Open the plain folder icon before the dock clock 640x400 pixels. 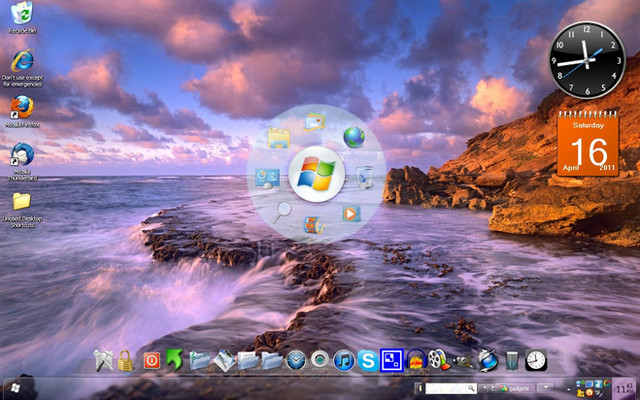click(x=272, y=361)
